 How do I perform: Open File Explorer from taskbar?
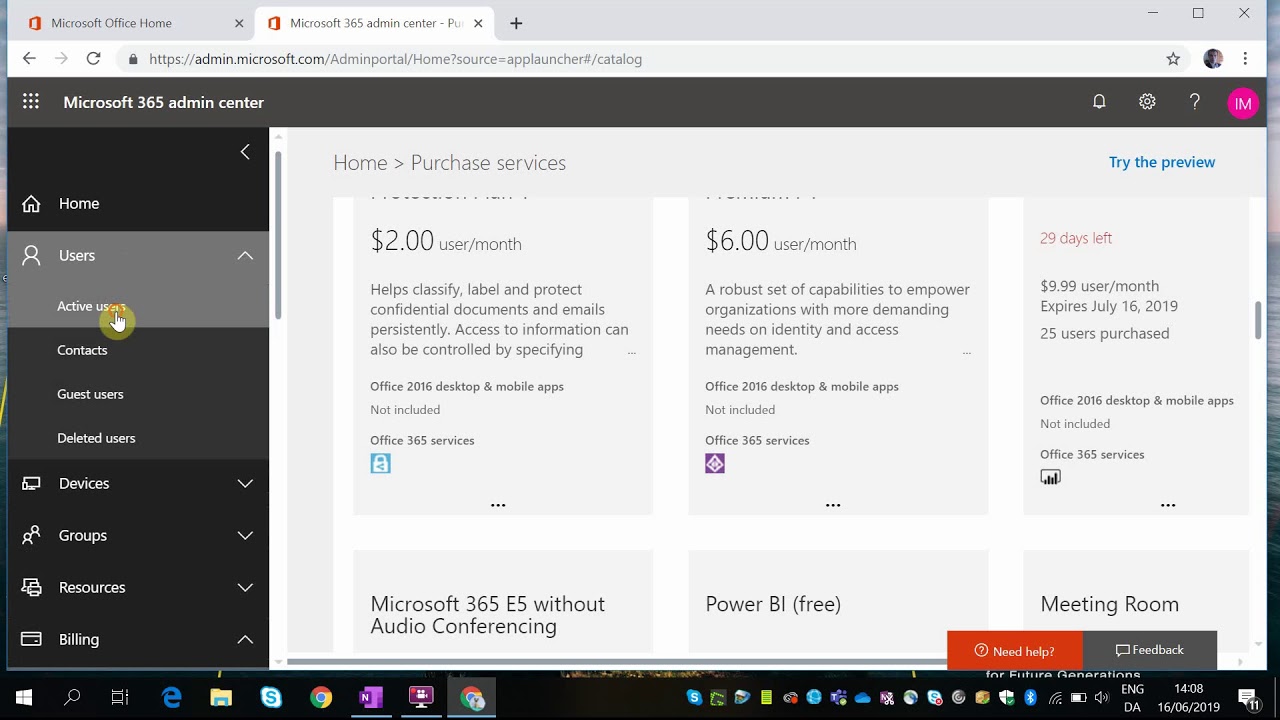221,697
